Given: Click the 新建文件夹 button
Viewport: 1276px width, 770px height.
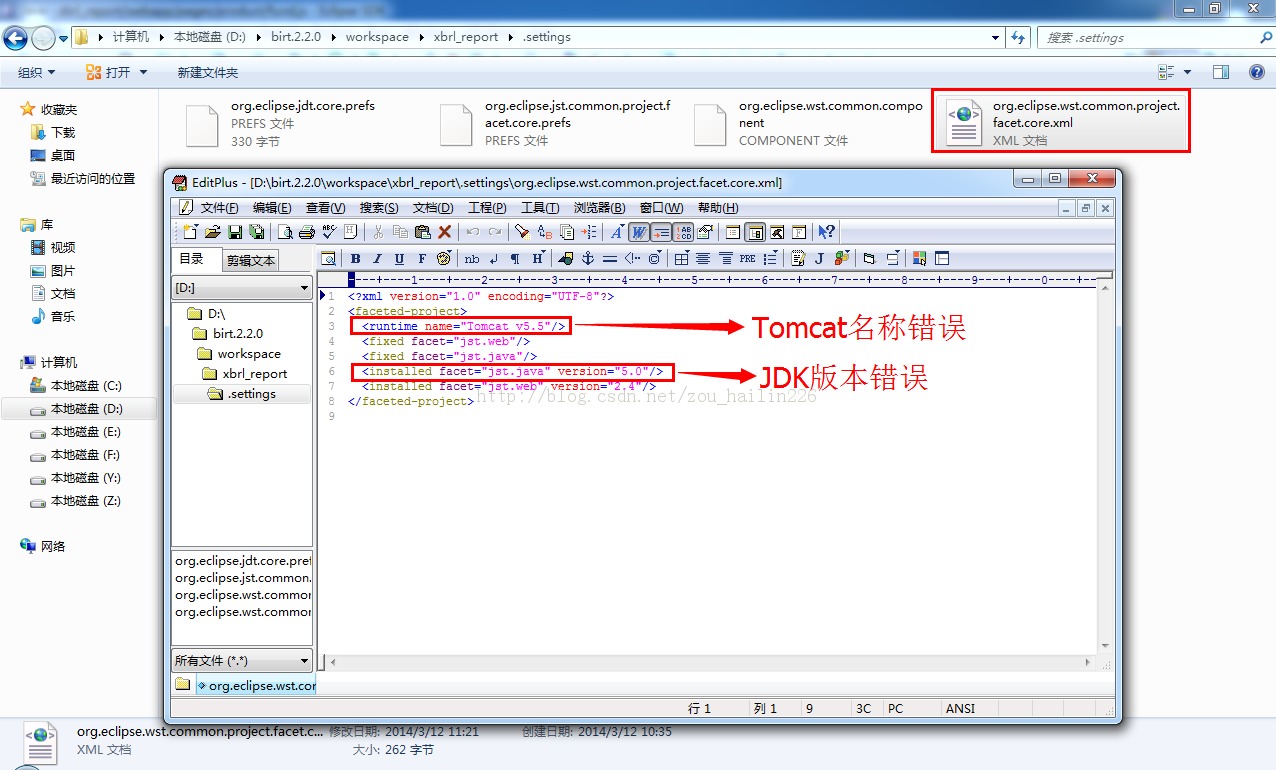Looking at the screenshot, I should 207,73.
